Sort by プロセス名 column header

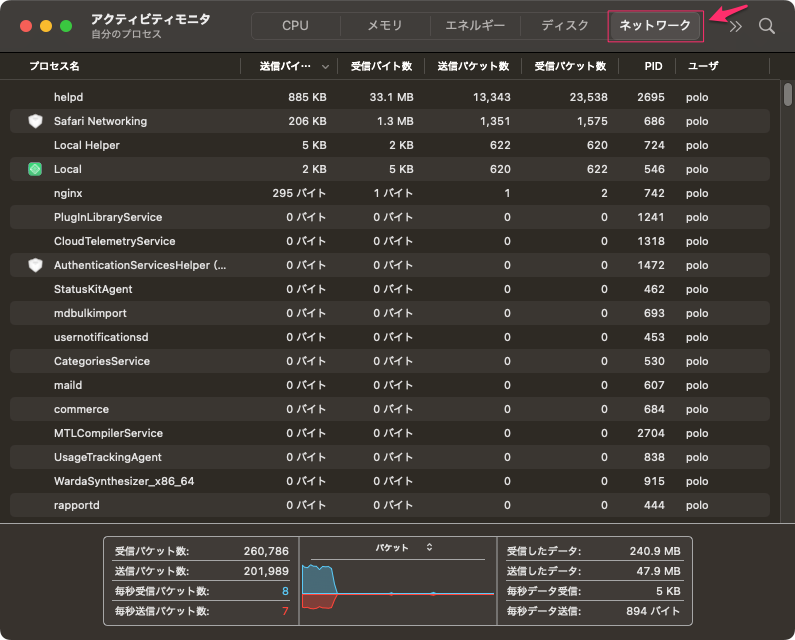(55, 66)
